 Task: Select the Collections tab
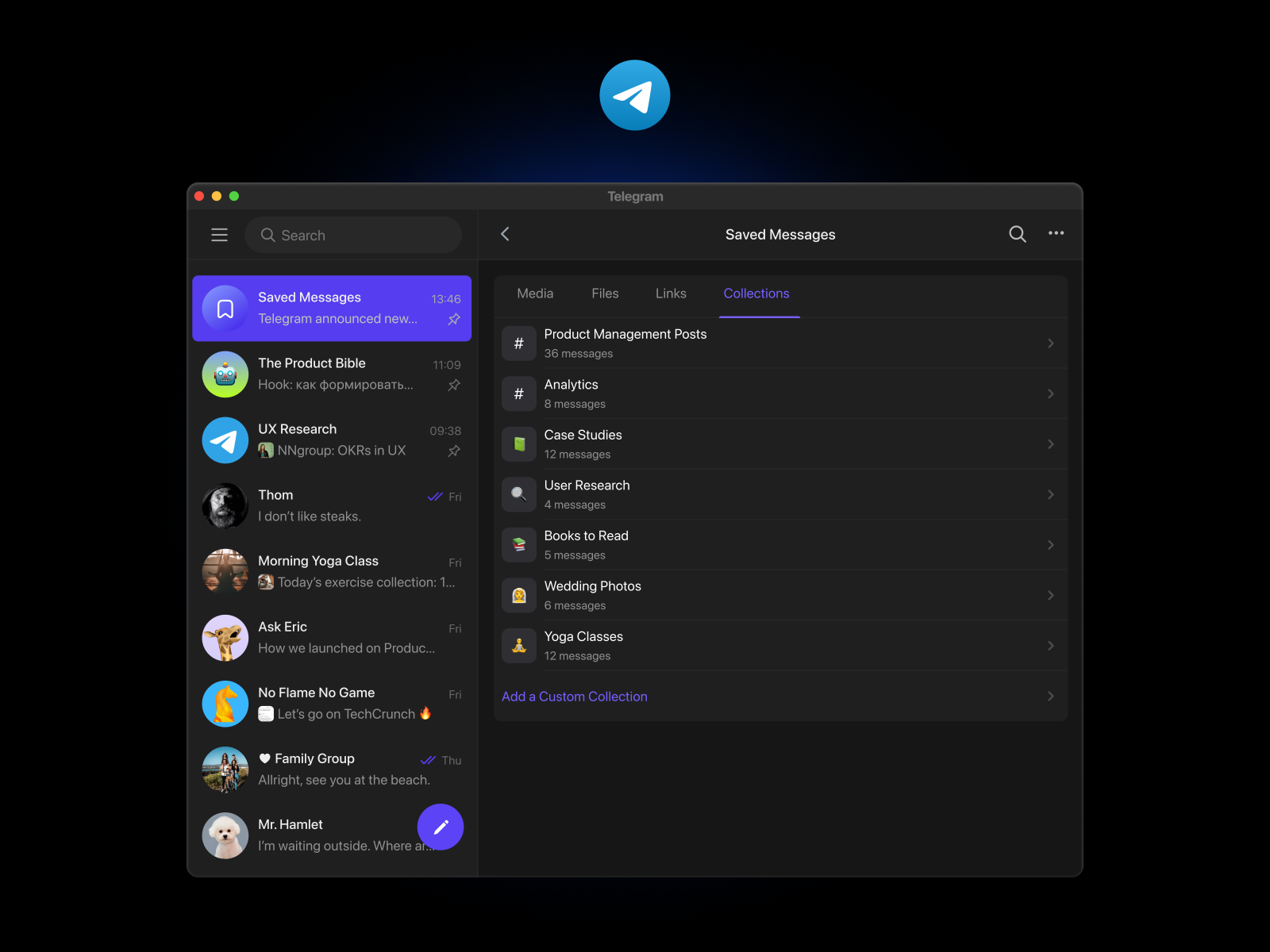[x=756, y=294]
